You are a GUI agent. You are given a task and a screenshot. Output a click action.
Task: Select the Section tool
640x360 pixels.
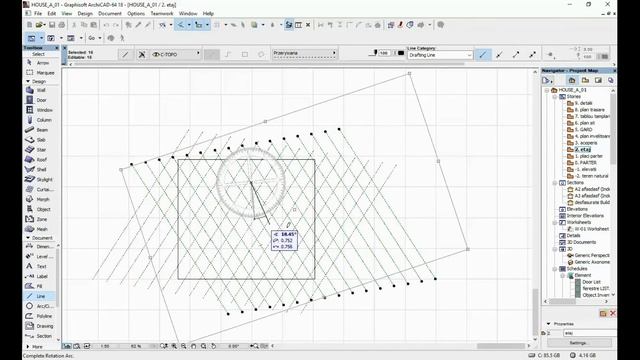(39, 336)
